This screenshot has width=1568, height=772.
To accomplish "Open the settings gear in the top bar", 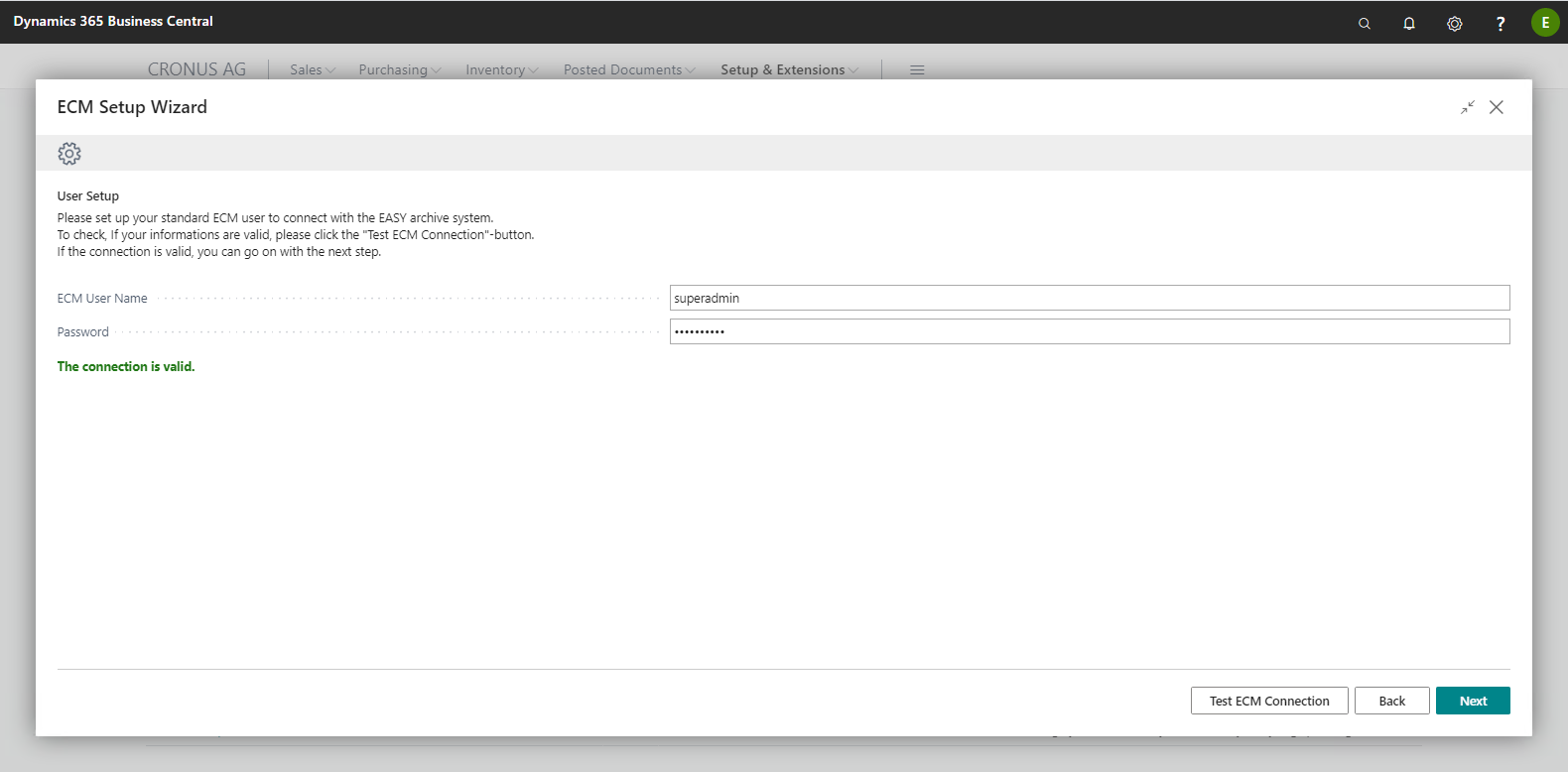I will tap(1455, 23).
